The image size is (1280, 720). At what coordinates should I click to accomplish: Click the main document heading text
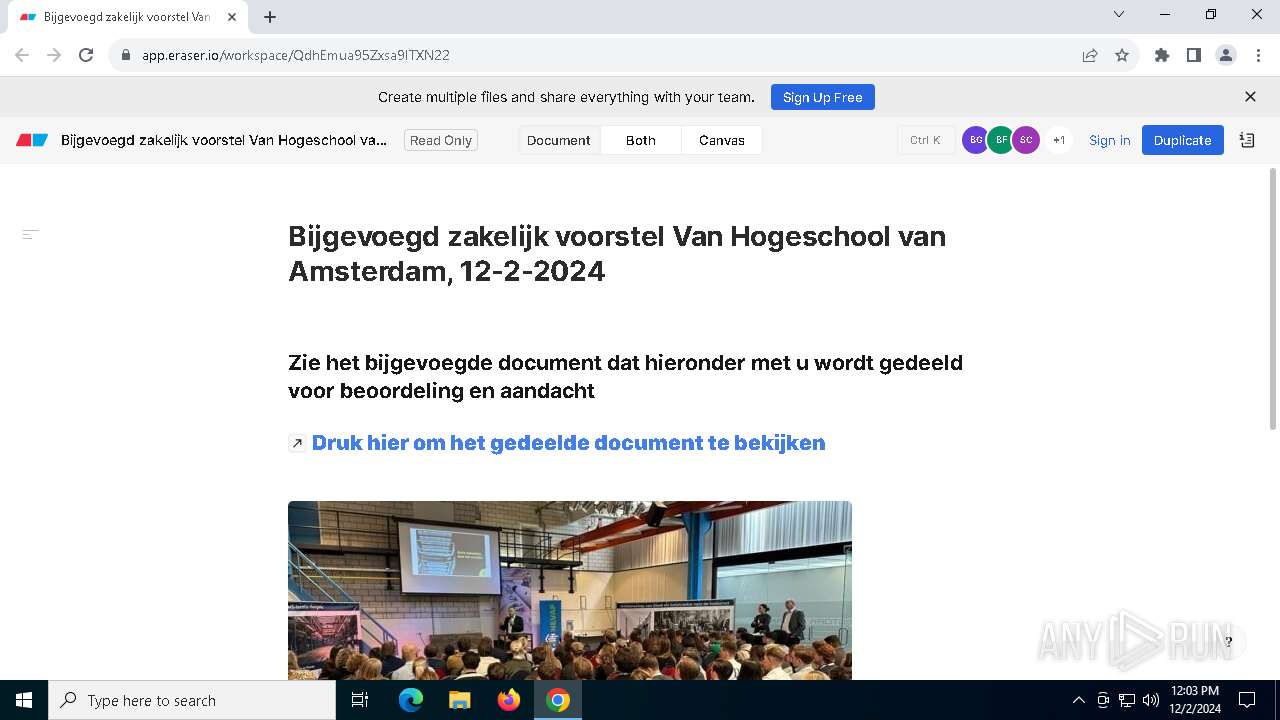point(617,253)
